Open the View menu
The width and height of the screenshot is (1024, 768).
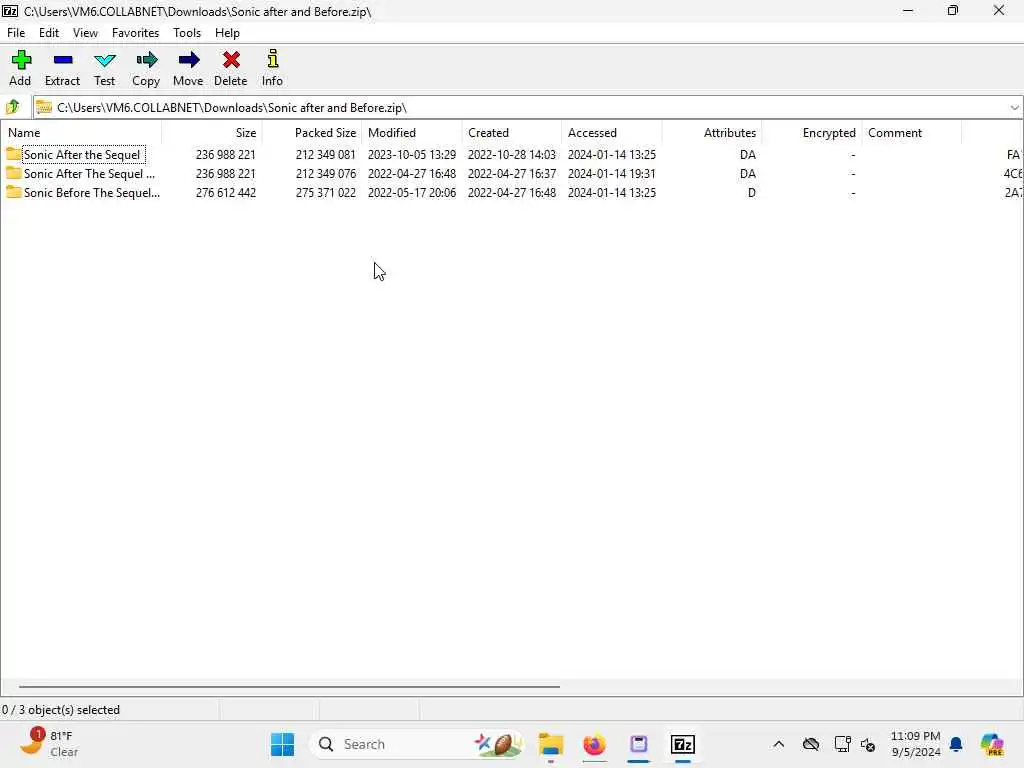tap(85, 33)
